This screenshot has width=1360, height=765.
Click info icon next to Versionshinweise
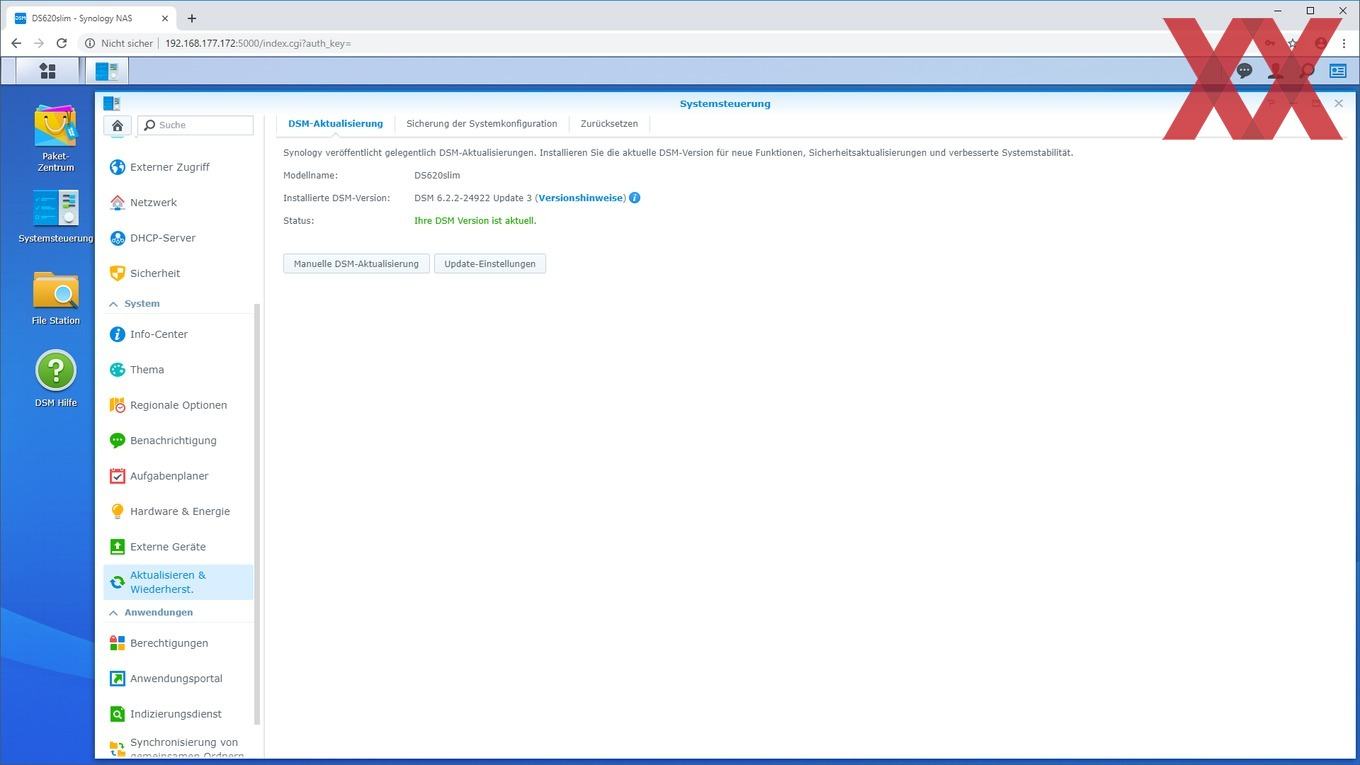point(635,198)
